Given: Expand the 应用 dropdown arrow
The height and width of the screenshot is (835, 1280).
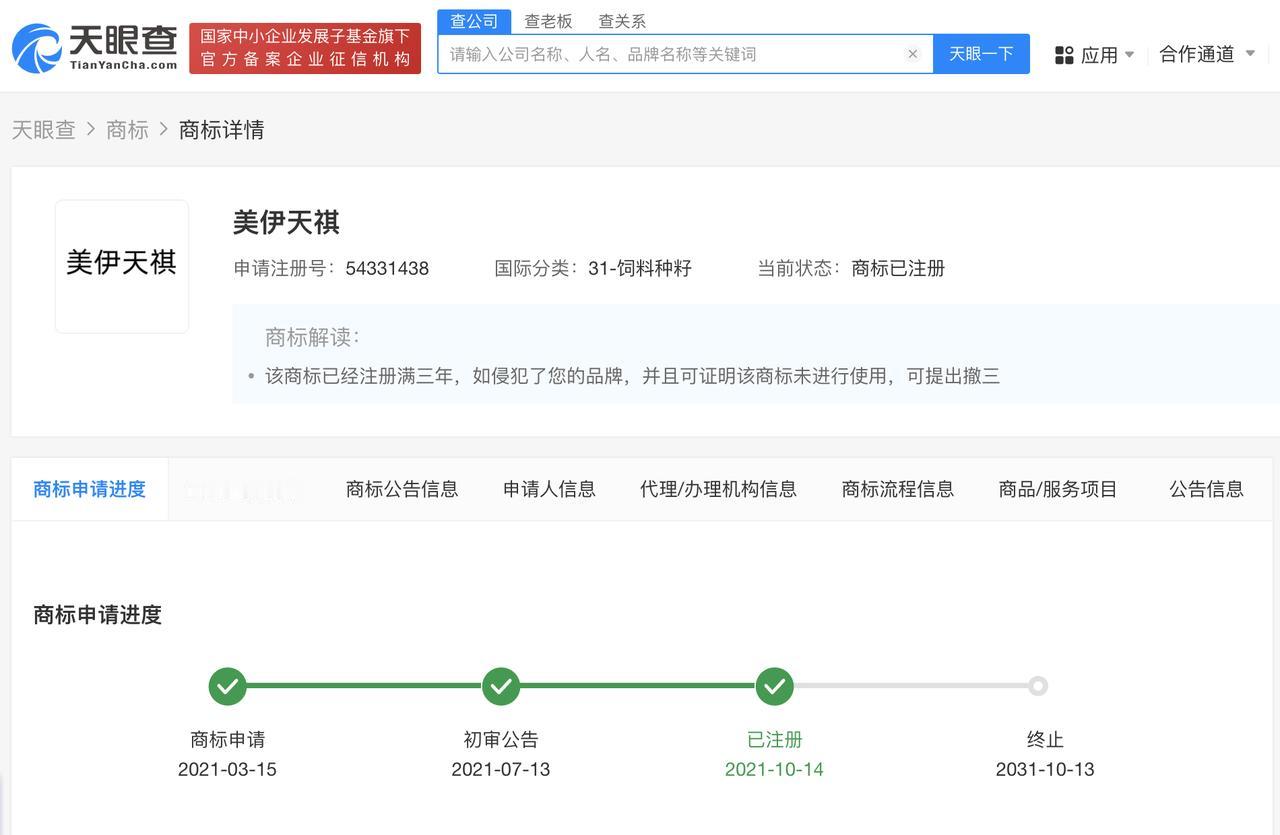Looking at the screenshot, I should coord(1129,54).
